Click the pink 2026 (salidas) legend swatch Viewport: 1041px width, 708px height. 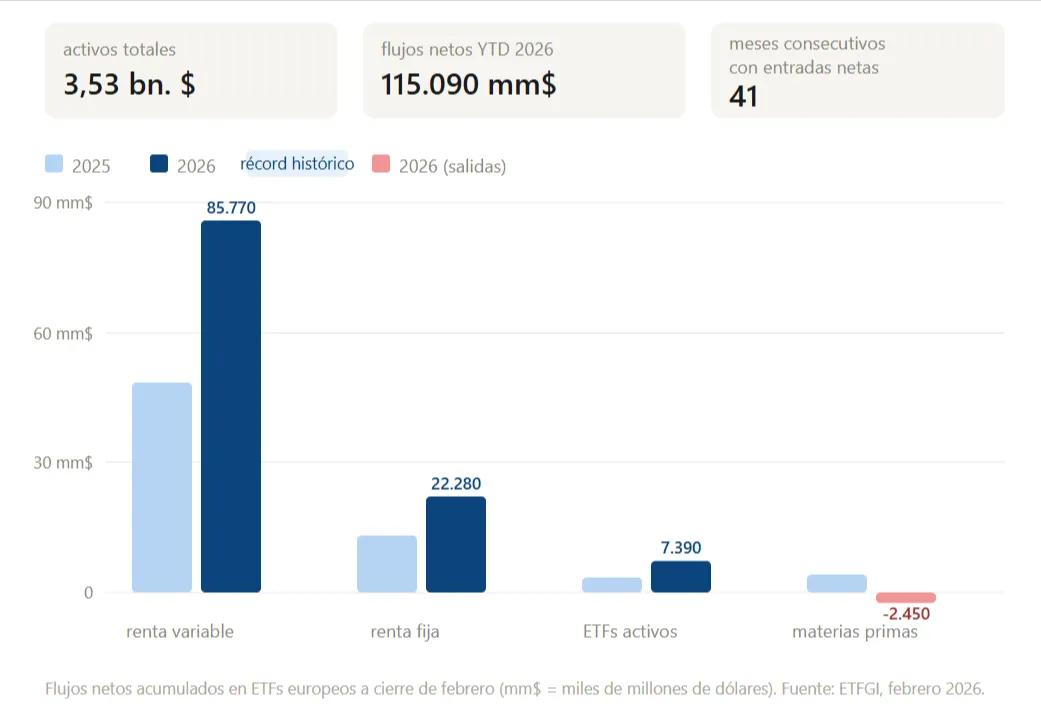tap(380, 164)
